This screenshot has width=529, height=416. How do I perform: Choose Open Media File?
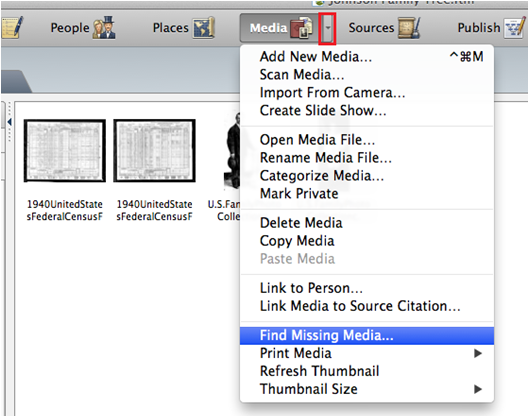pos(367,140)
